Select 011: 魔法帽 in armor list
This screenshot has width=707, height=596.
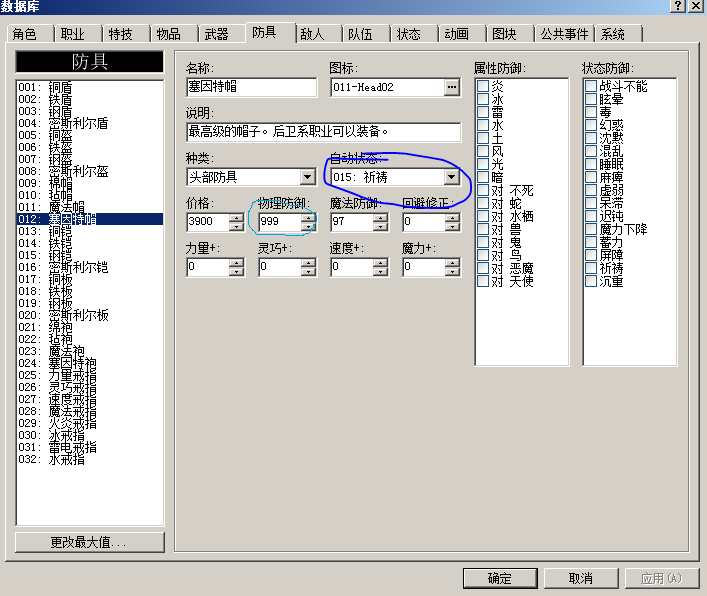[90, 207]
